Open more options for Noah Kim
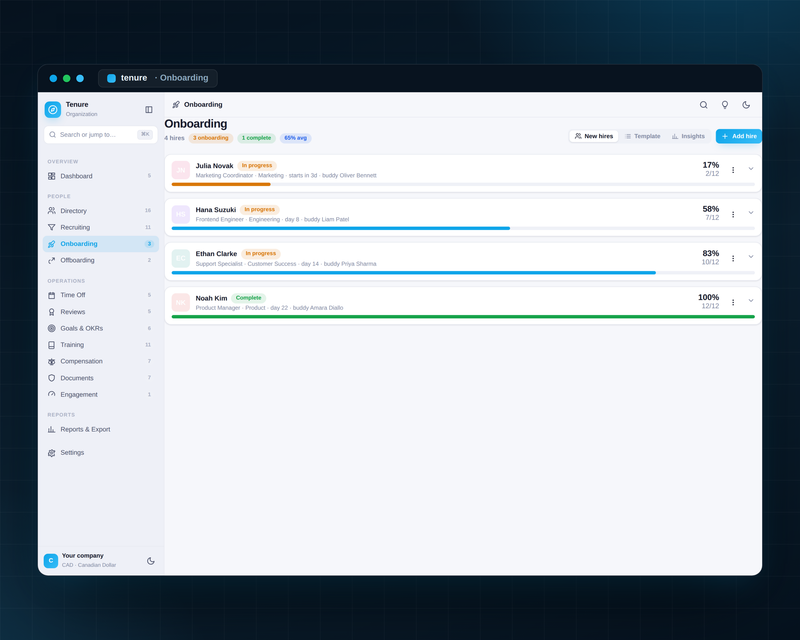800x640 pixels. point(733,303)
